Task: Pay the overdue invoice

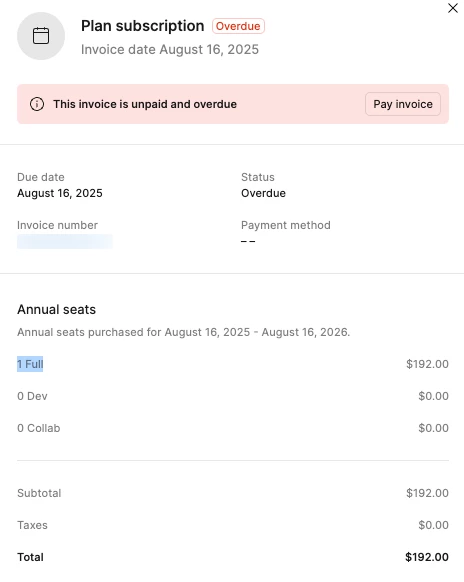Action: (x=403, y=104)
